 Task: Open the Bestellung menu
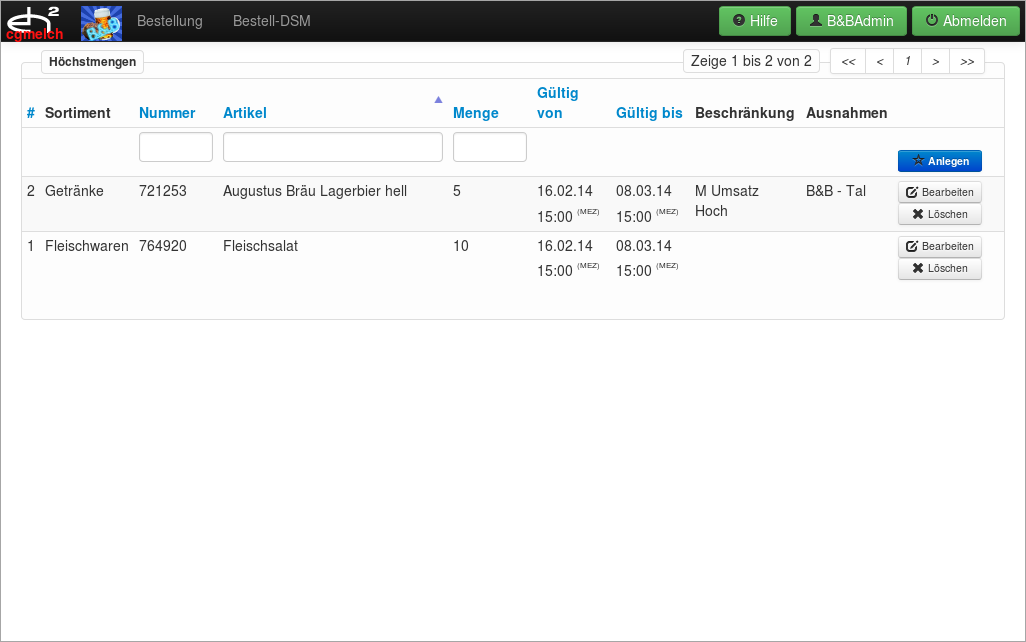(169, 21)
